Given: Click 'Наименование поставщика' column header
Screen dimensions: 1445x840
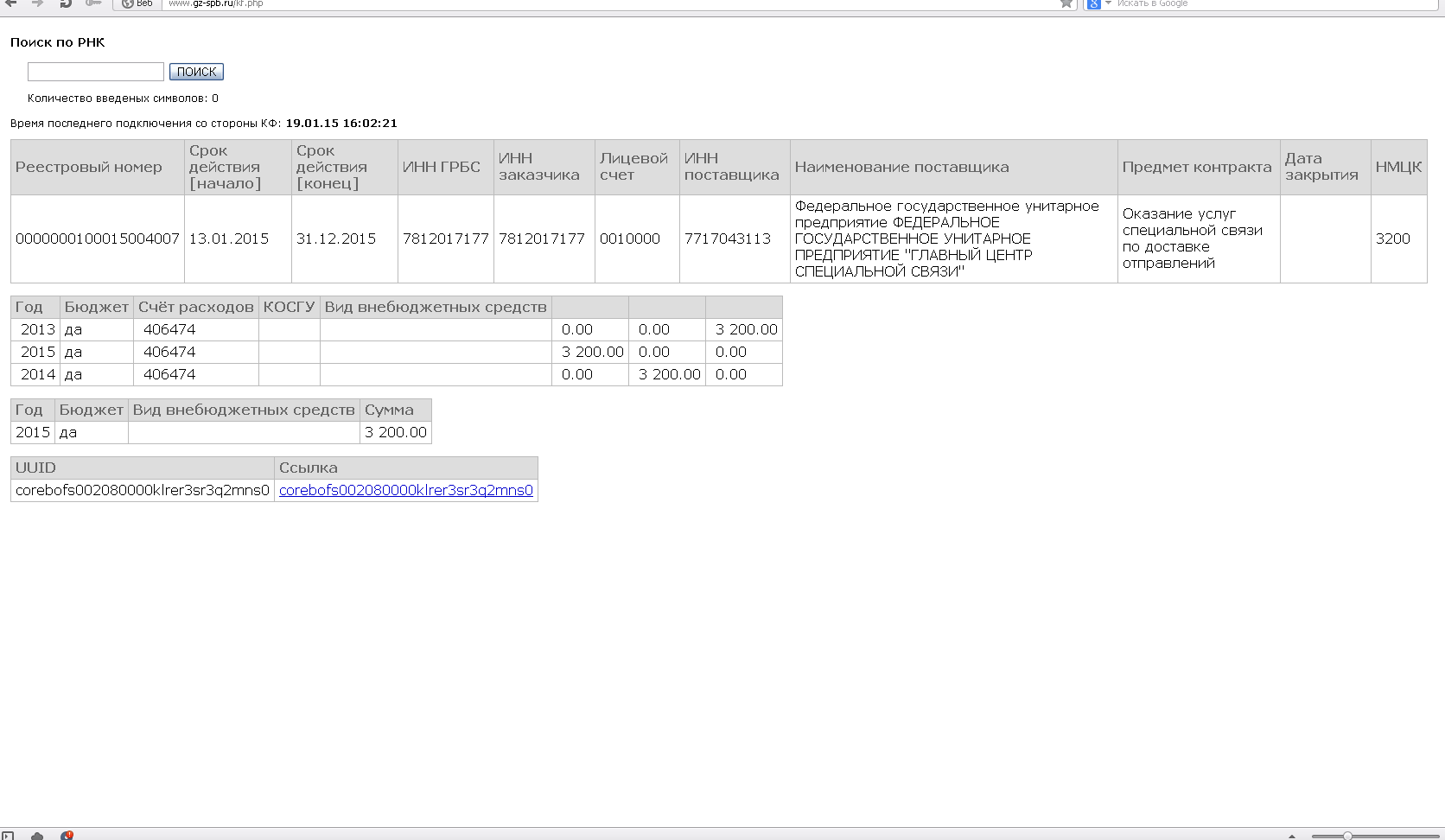Looking at the screenshot, I should (953, 167).
